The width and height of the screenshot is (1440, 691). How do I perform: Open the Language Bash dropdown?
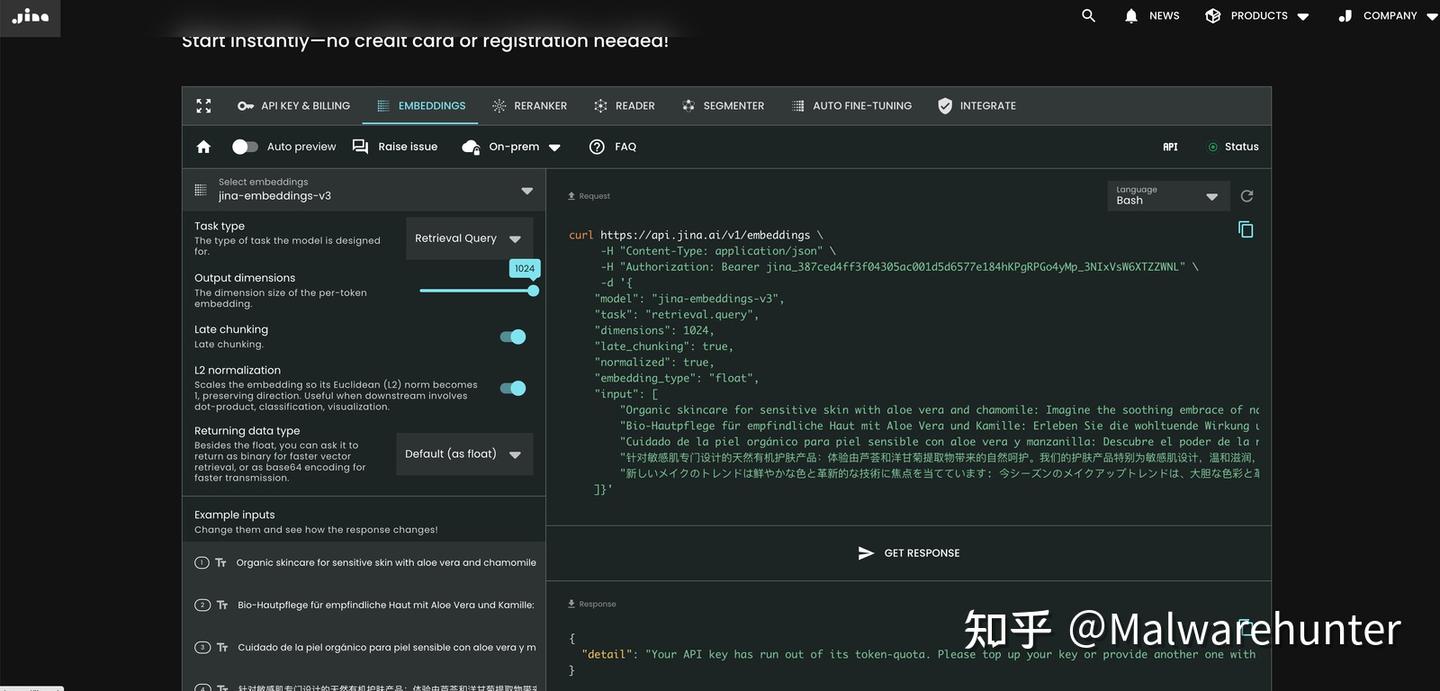pos(1168,196)
